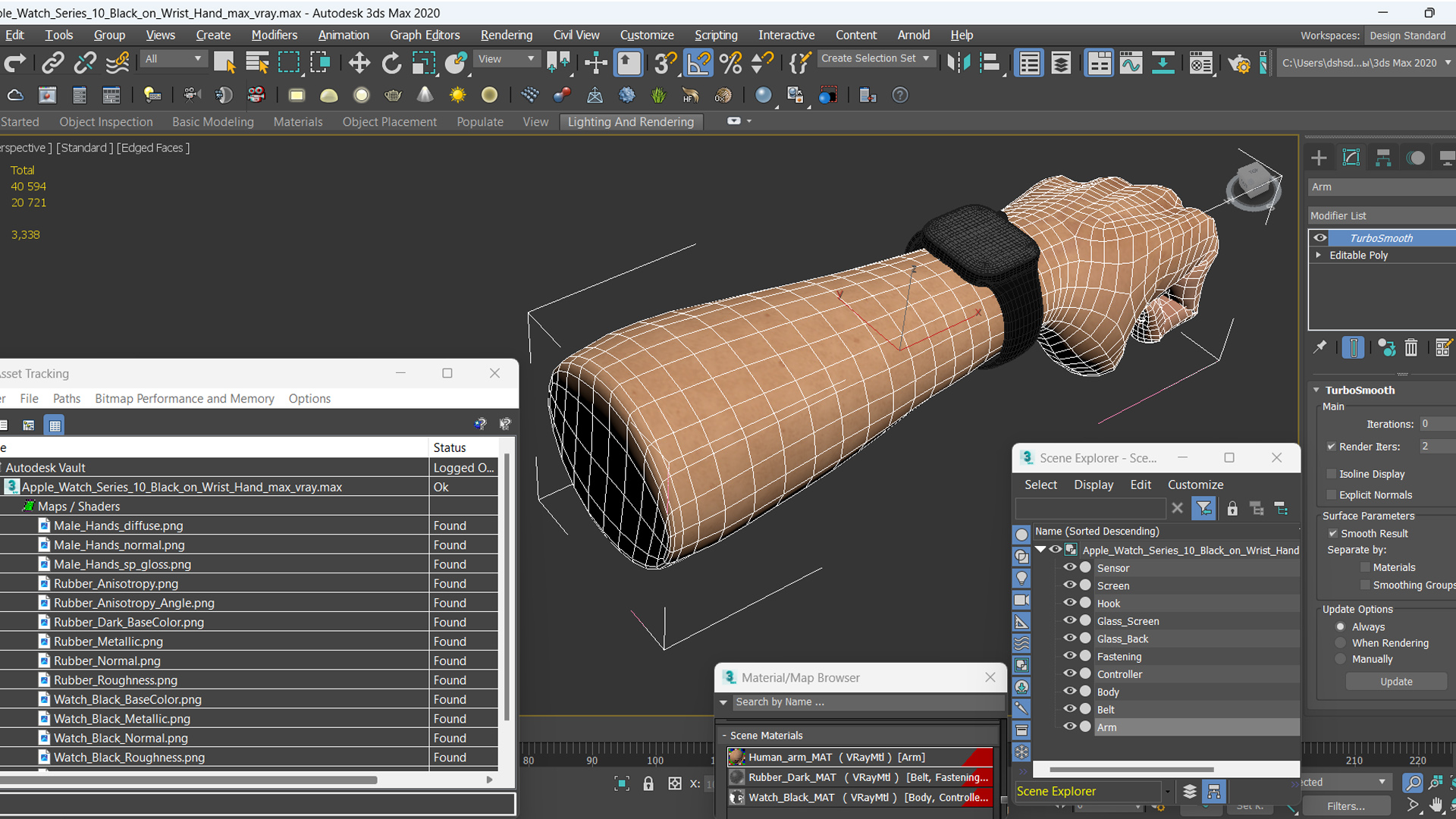Toggle Render Iters checkbox
Screen dimensions: 1456x819
click(x=1332, y=446)
